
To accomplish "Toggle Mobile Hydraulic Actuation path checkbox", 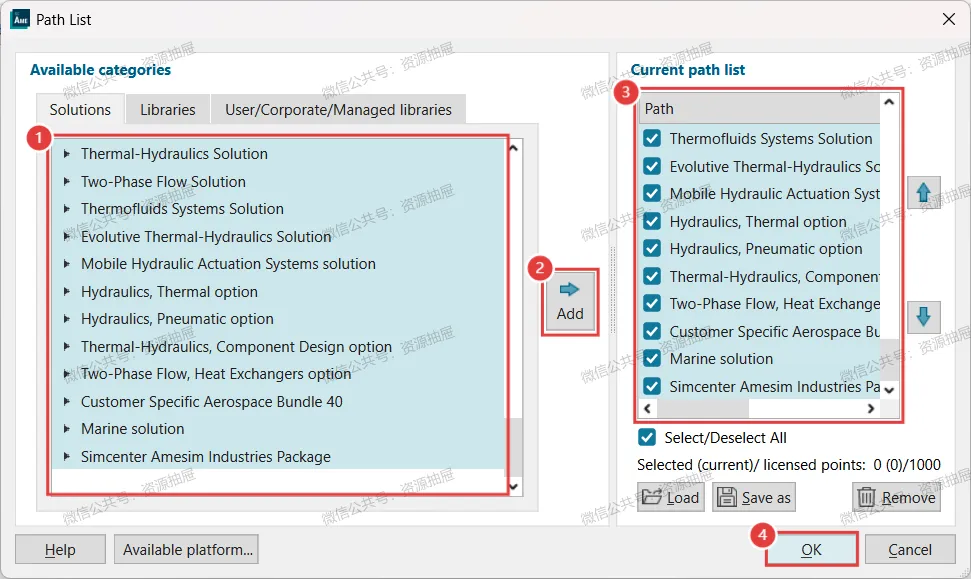I will 651,193.
